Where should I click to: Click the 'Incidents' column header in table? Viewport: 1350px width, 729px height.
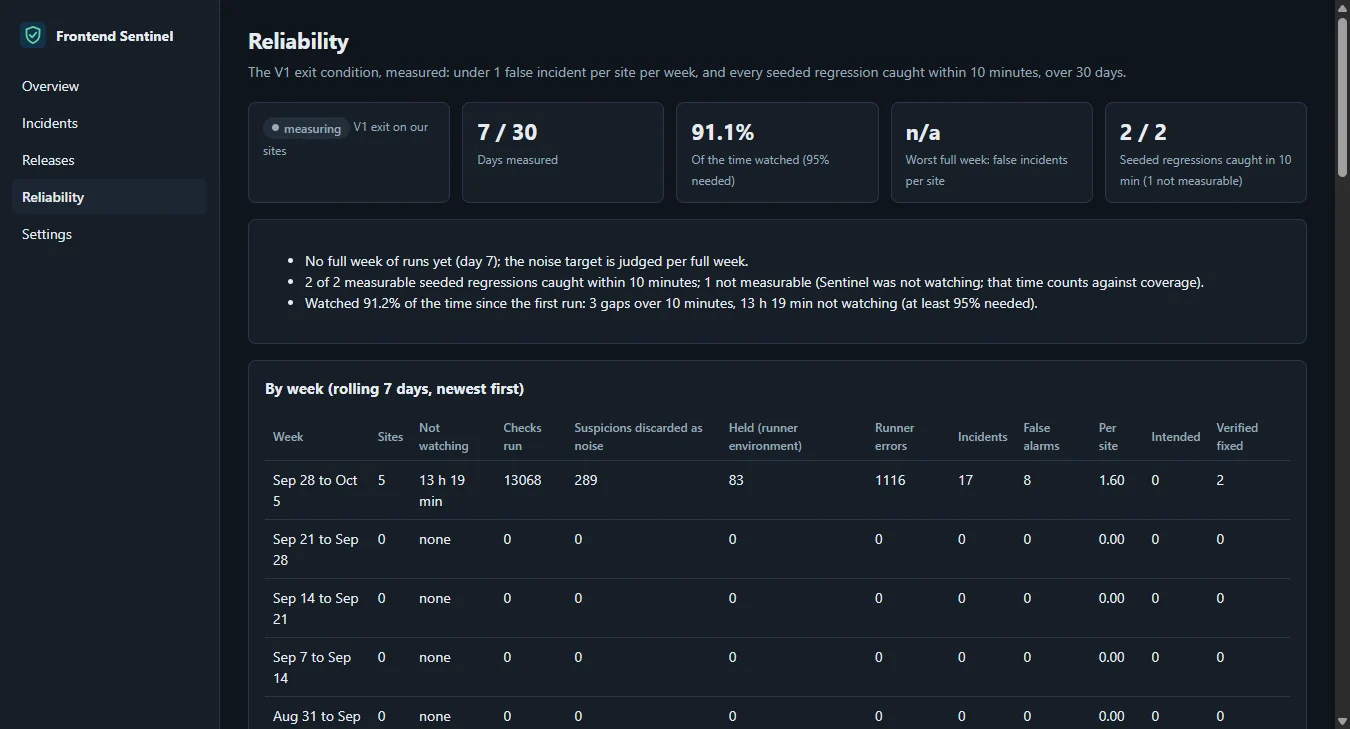[982, 437]
